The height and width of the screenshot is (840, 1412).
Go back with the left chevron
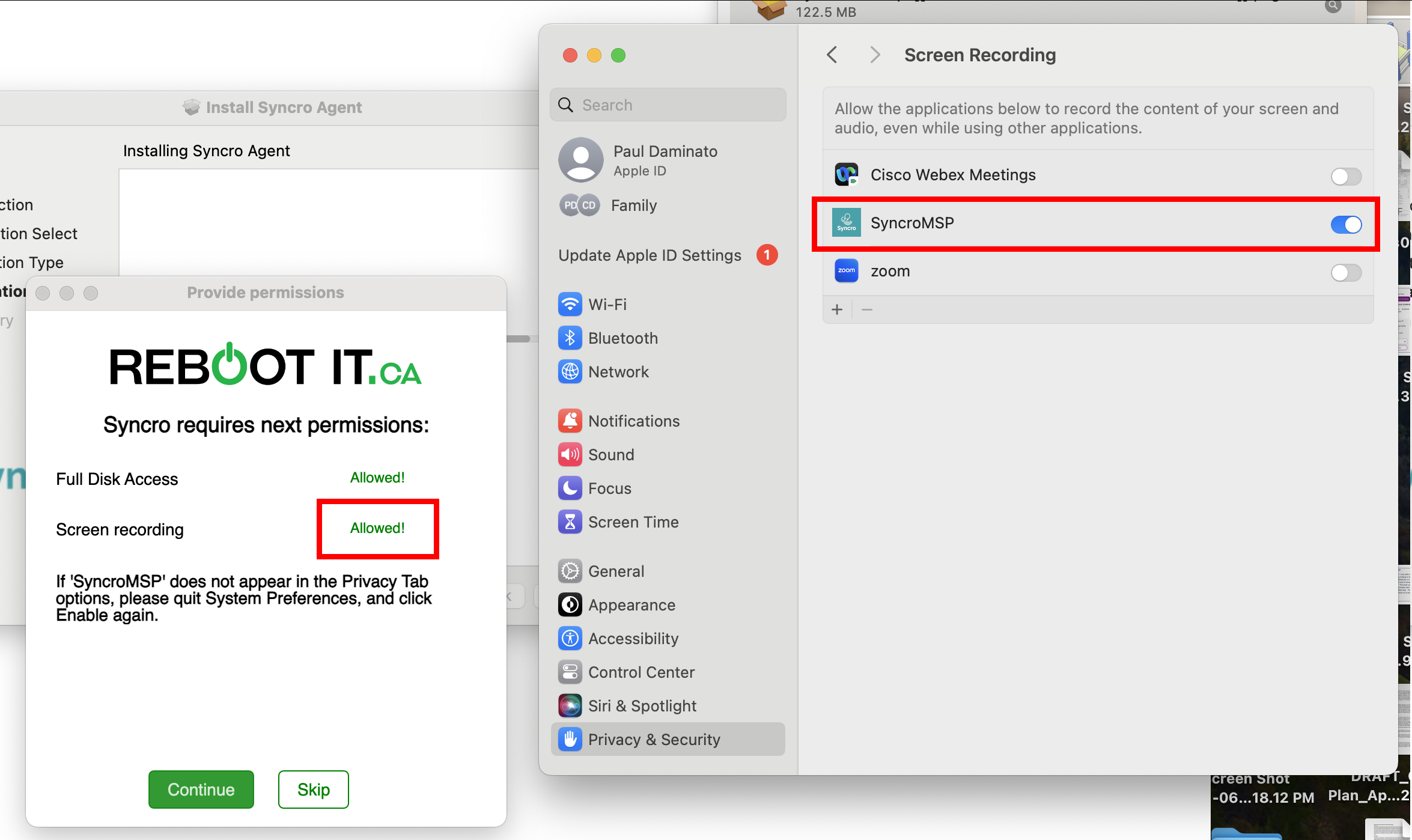(x=832, y=55)
